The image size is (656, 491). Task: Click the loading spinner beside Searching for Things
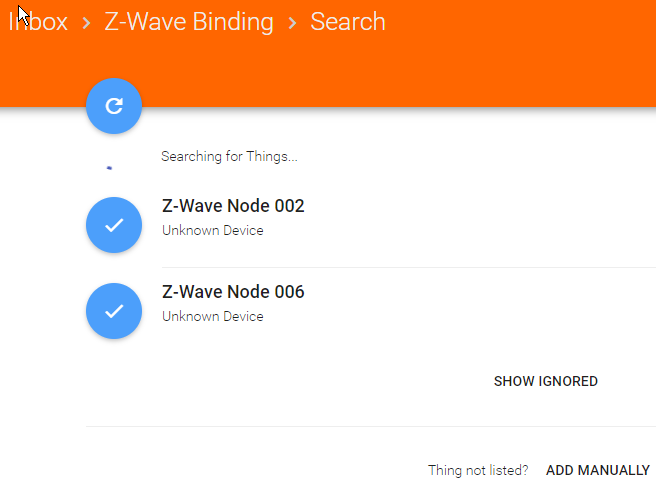click(x=110, y=168)
